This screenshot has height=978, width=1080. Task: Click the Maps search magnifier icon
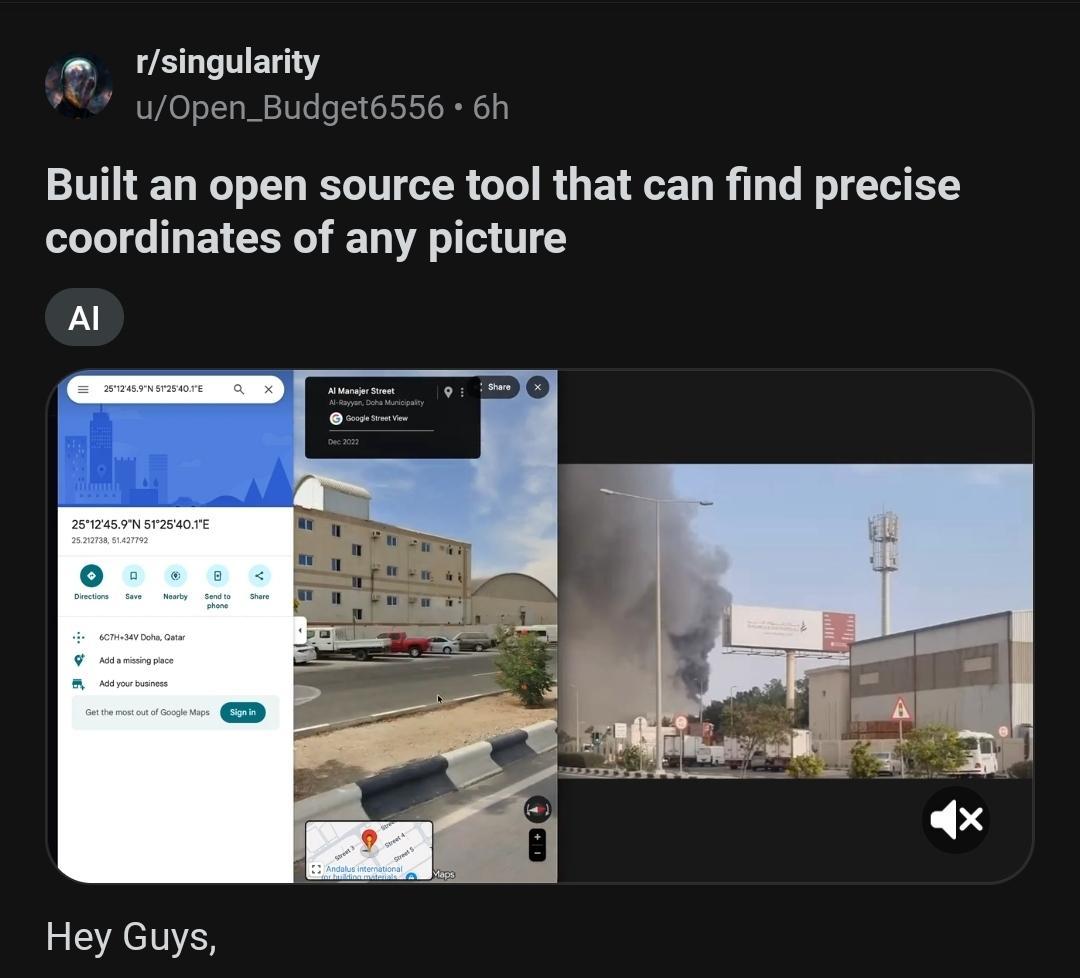click(238, 389)
